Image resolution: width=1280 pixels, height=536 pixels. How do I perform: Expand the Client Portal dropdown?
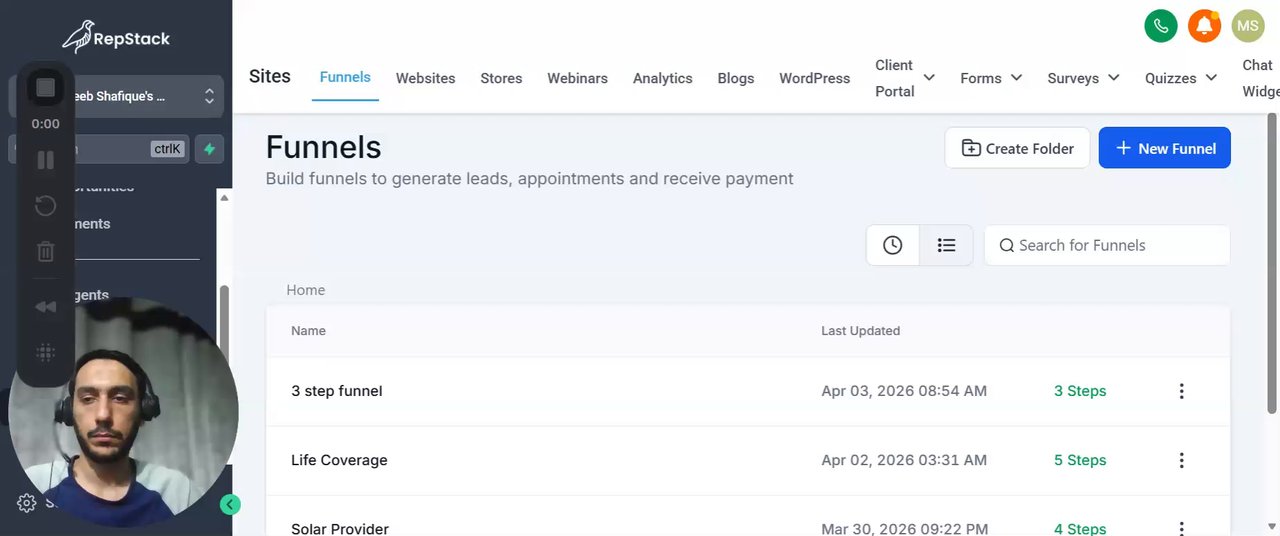point(929,78)
